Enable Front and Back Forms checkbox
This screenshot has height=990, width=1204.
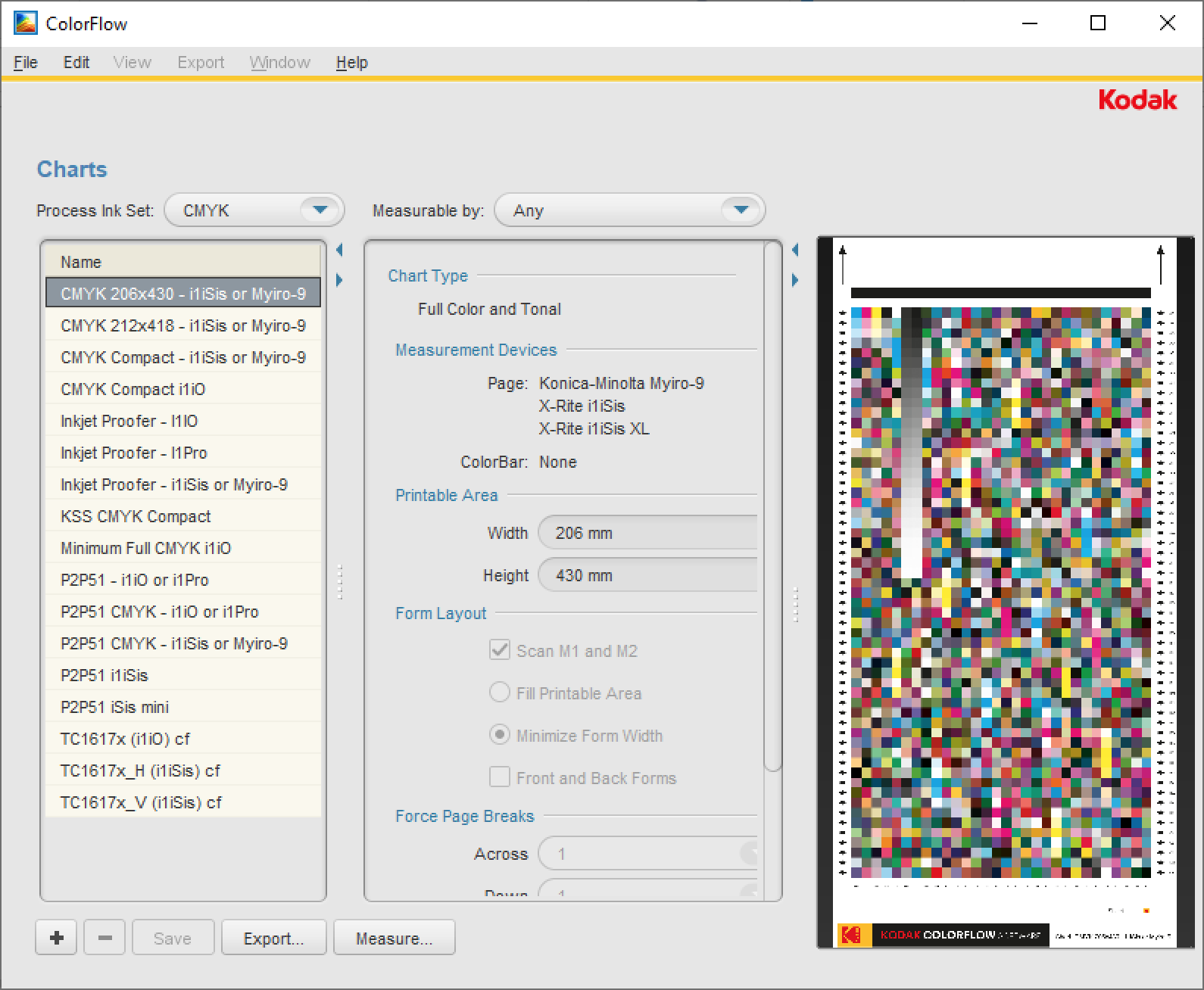[500, 777]
